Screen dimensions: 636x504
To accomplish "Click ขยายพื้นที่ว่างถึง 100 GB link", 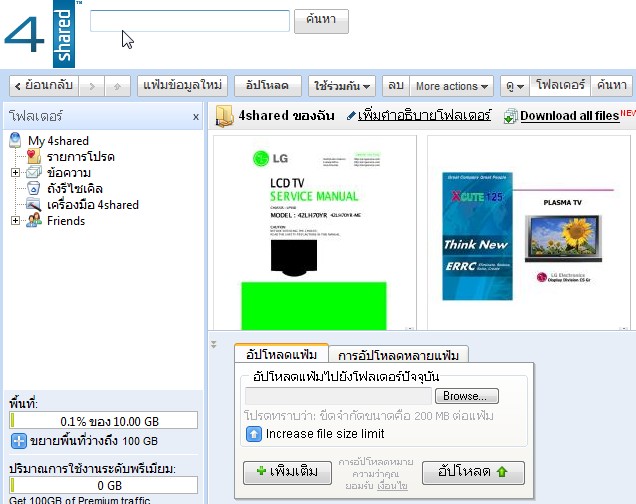I will (x=94, y=441).
